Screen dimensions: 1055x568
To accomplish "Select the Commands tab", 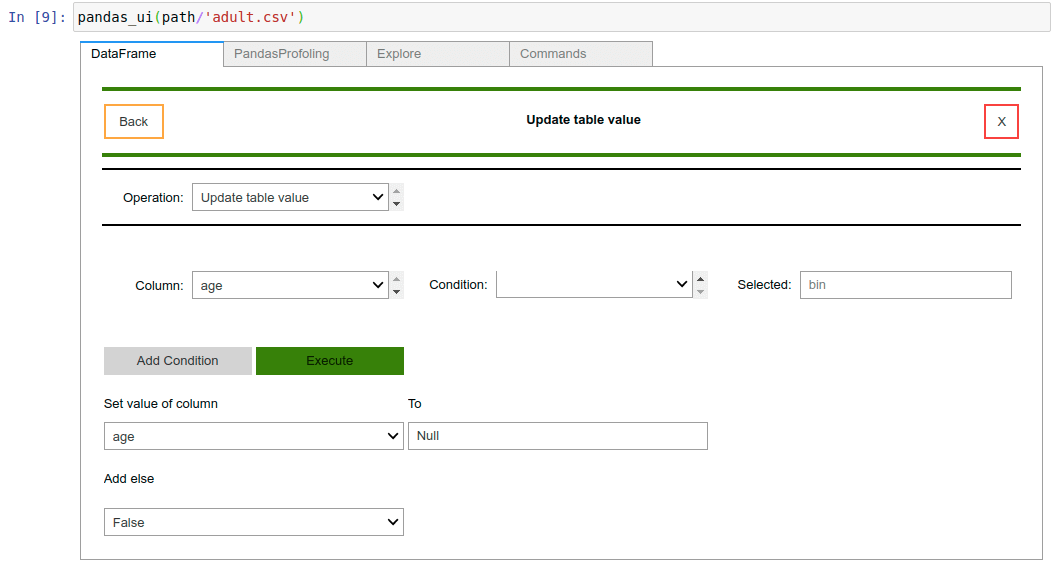I will point(580,54).
